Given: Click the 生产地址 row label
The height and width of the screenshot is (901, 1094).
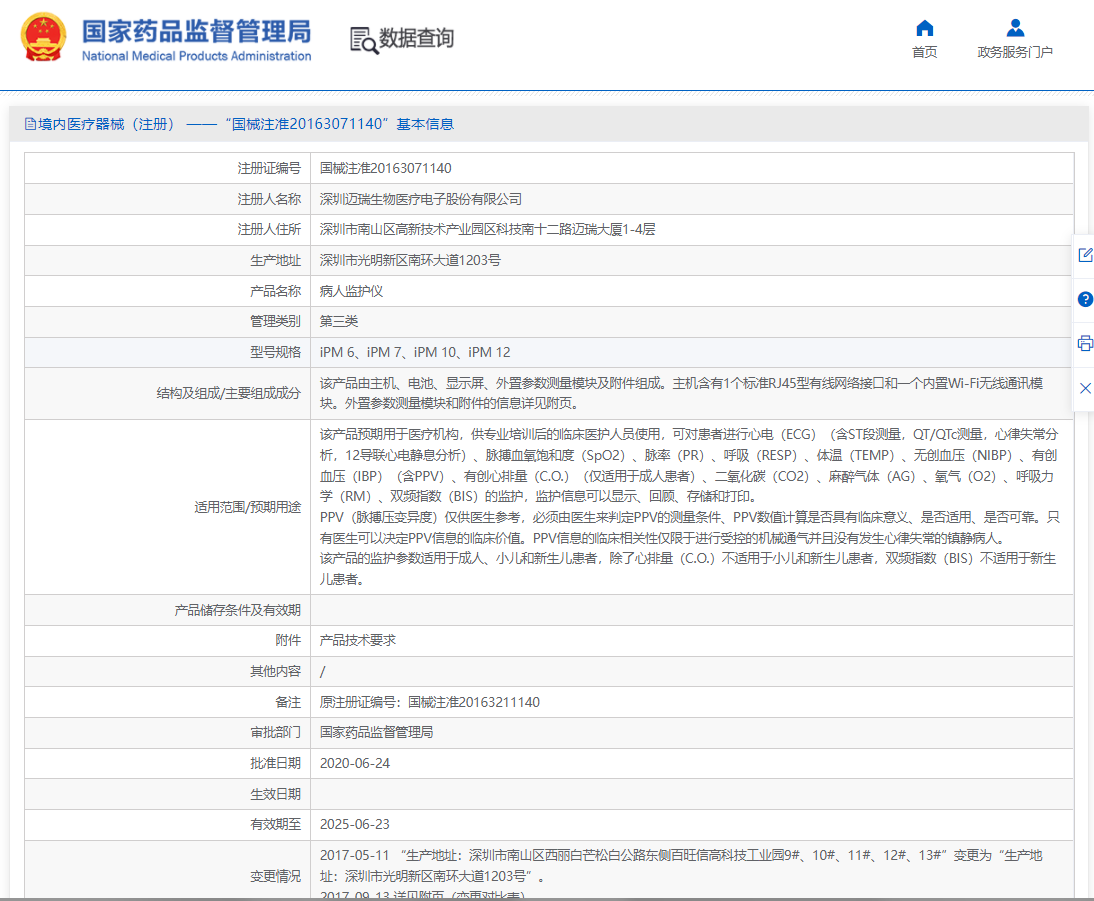Looking at the screenshot, I should pos(275,260).
